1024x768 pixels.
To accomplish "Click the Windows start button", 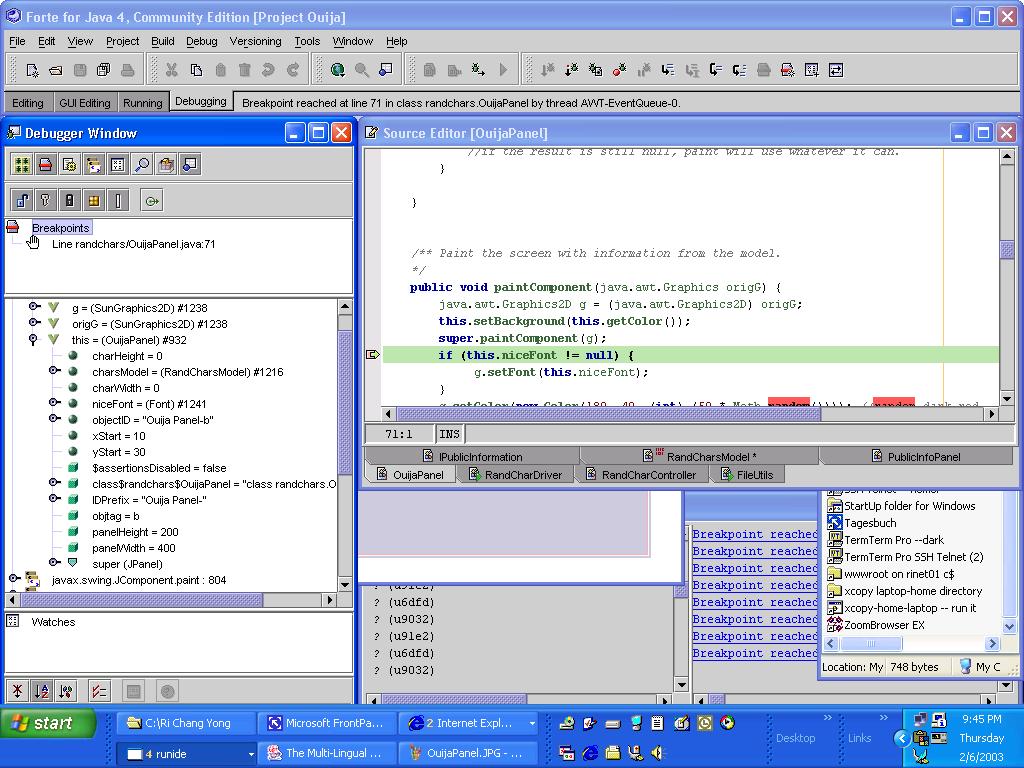I will click(48, 723).
